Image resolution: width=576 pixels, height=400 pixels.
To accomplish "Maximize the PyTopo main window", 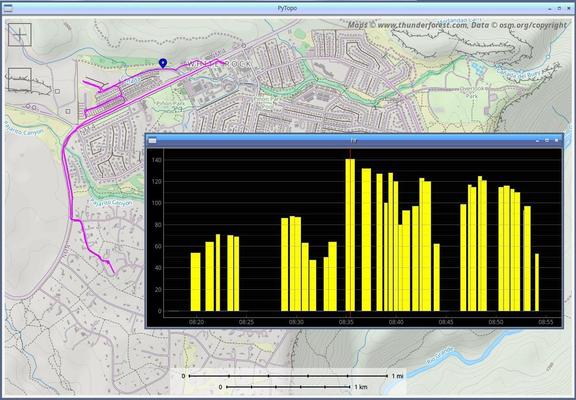I will (x=559, y=8).
